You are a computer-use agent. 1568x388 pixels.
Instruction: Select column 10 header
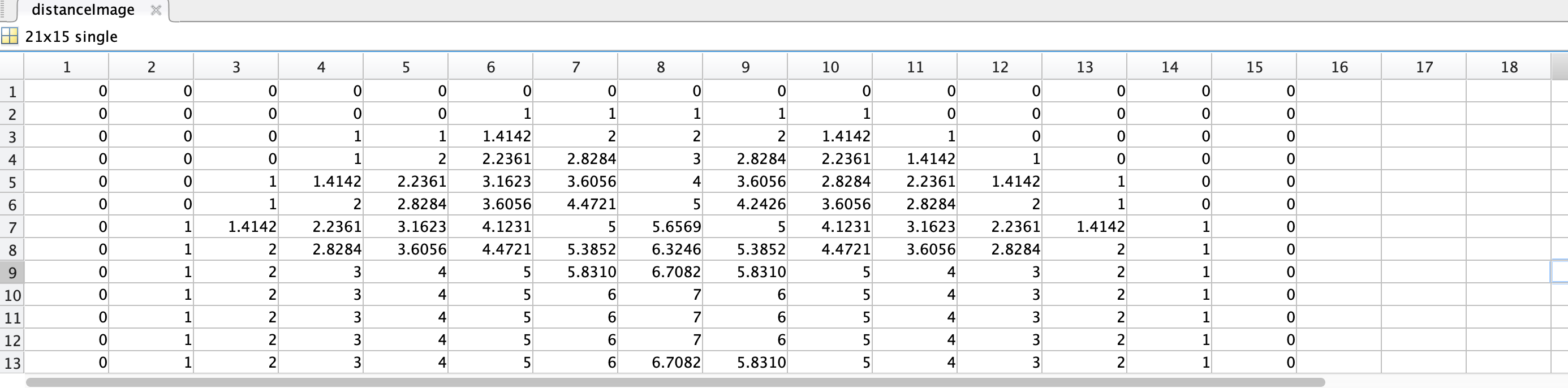[830, 66]
